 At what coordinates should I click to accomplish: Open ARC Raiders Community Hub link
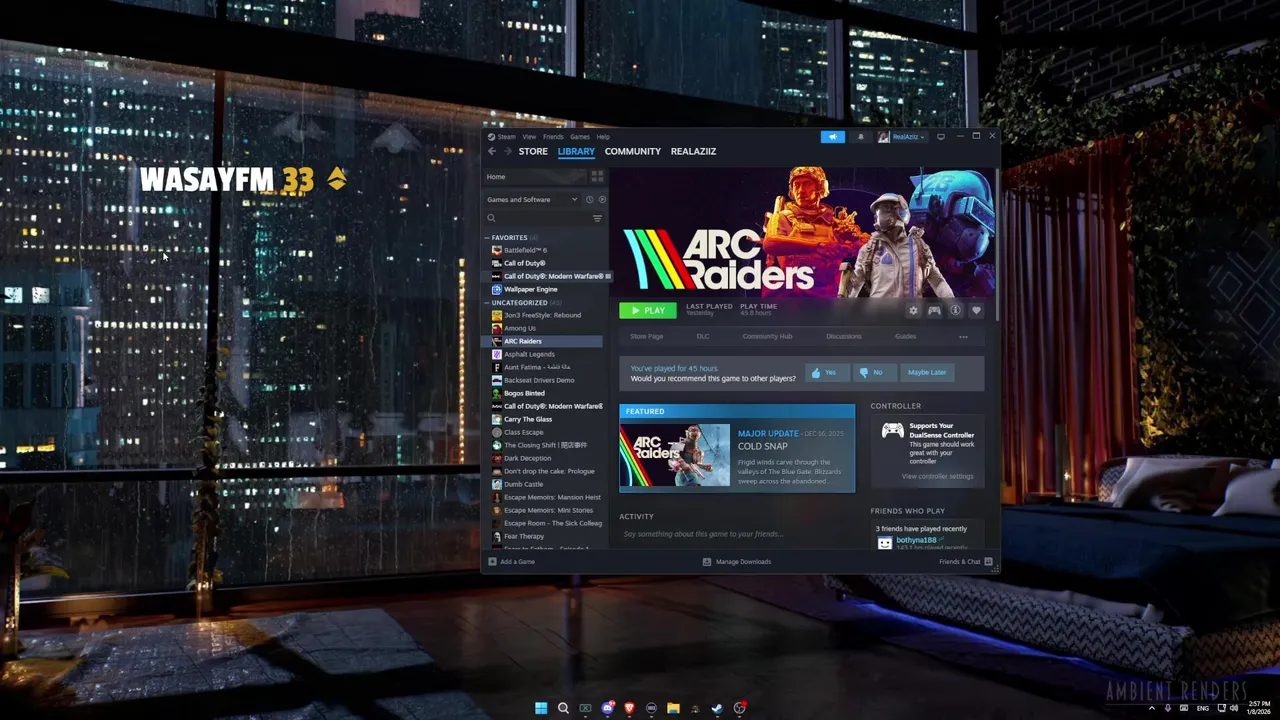[x=767, y=336]
